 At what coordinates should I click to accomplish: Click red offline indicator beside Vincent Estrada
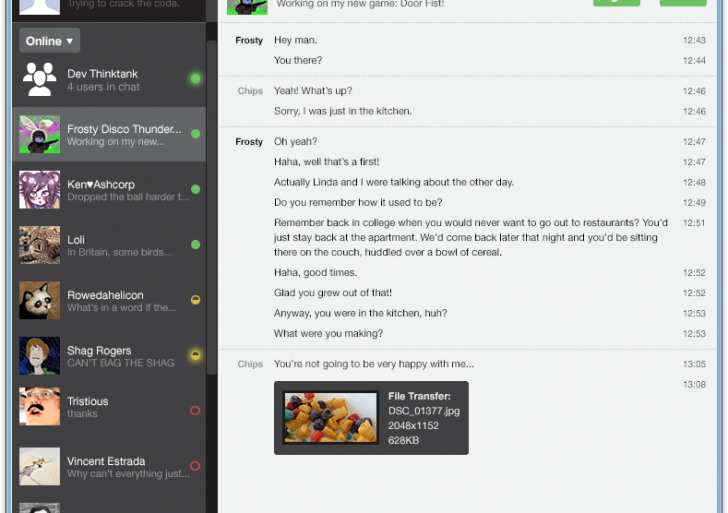coord(195,466)
